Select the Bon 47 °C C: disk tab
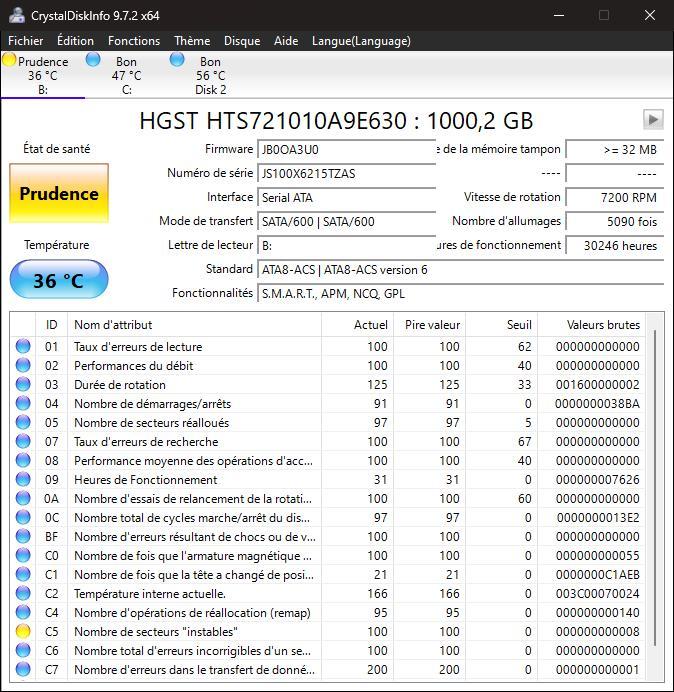Screen dimensions: 674x692 click(x=127, y=75)
